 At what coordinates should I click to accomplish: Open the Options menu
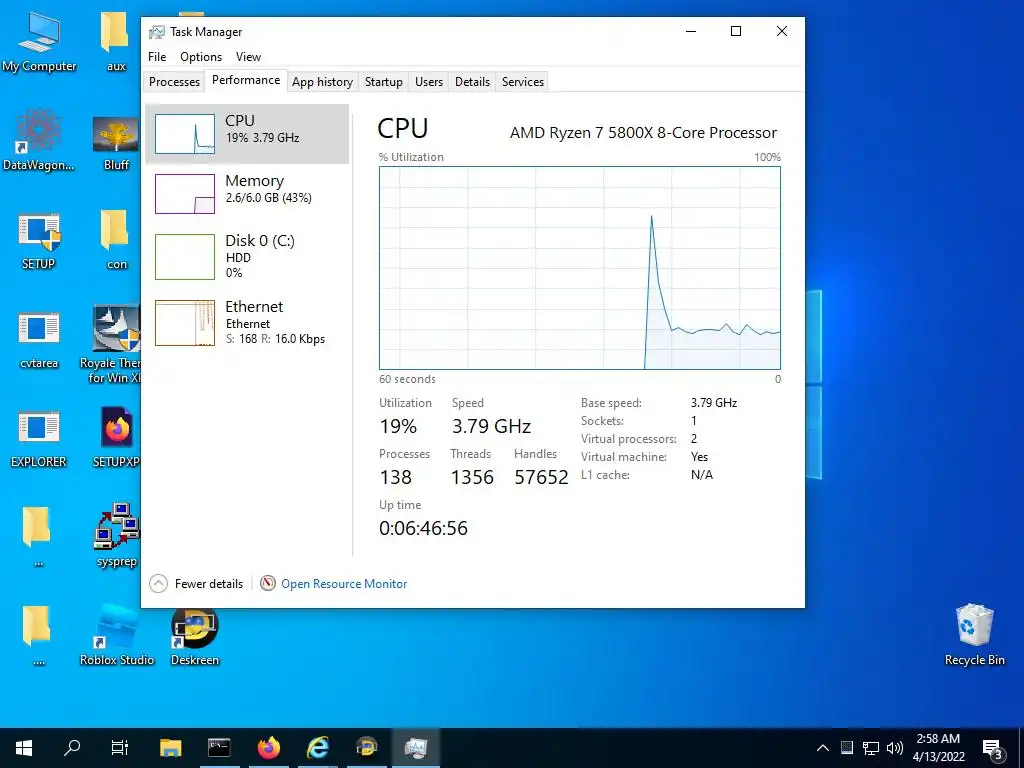tap(200, 57)
